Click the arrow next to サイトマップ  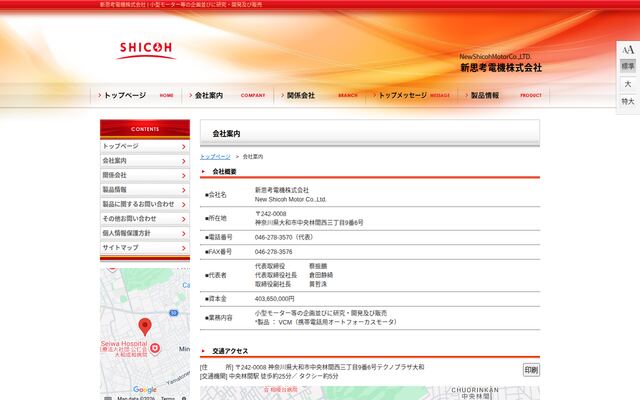[184, 248]
